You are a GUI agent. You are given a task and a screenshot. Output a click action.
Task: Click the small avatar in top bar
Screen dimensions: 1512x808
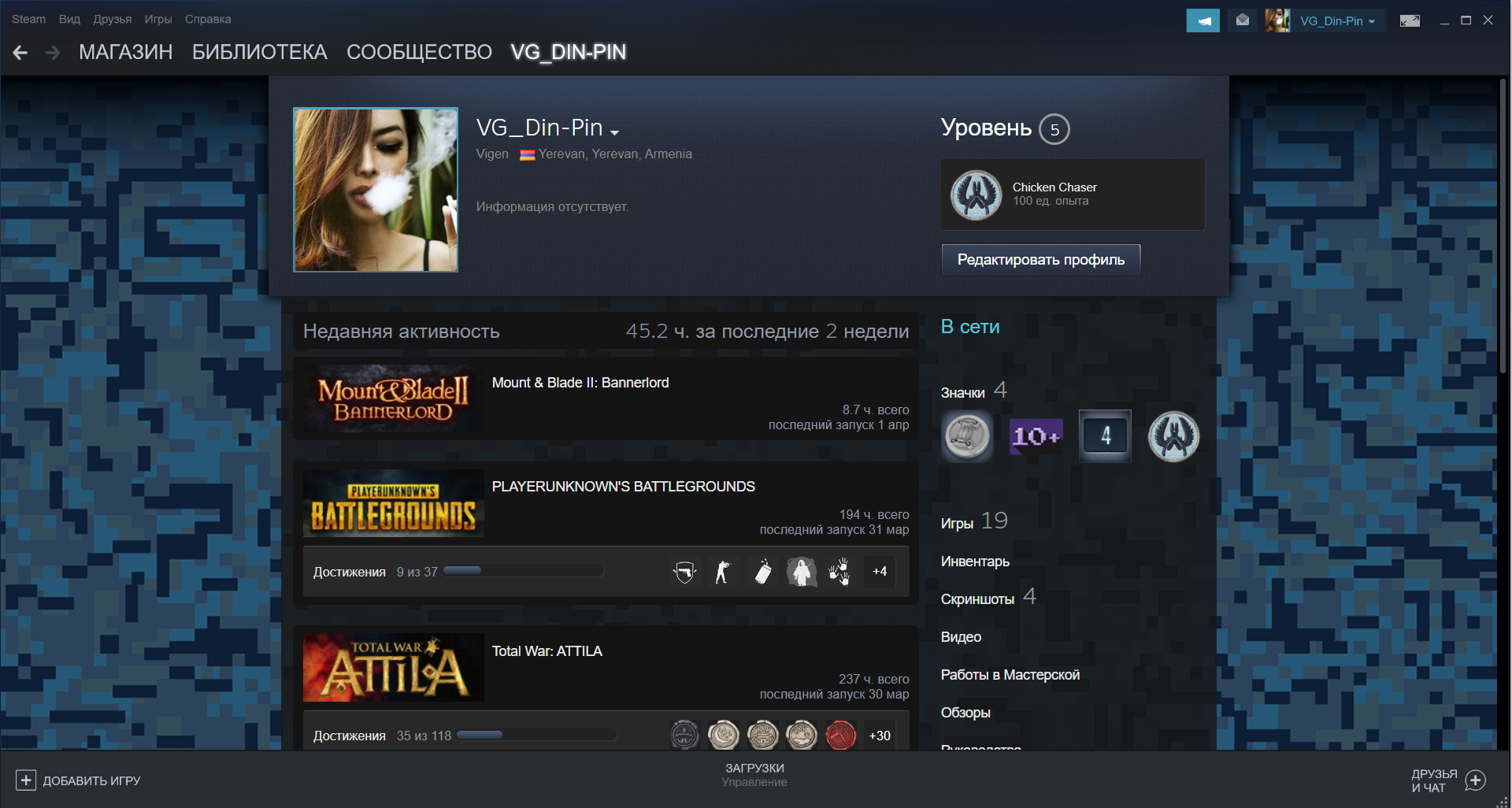click(1277, 20)
